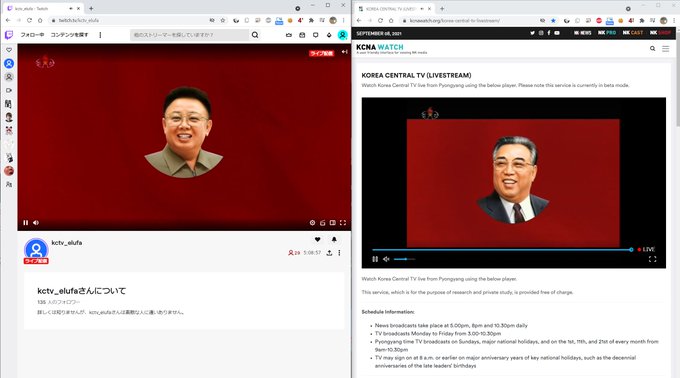Click the camera icon in Twitch sidebar
The width and height of the screenshot is (680, 378).
9,90
